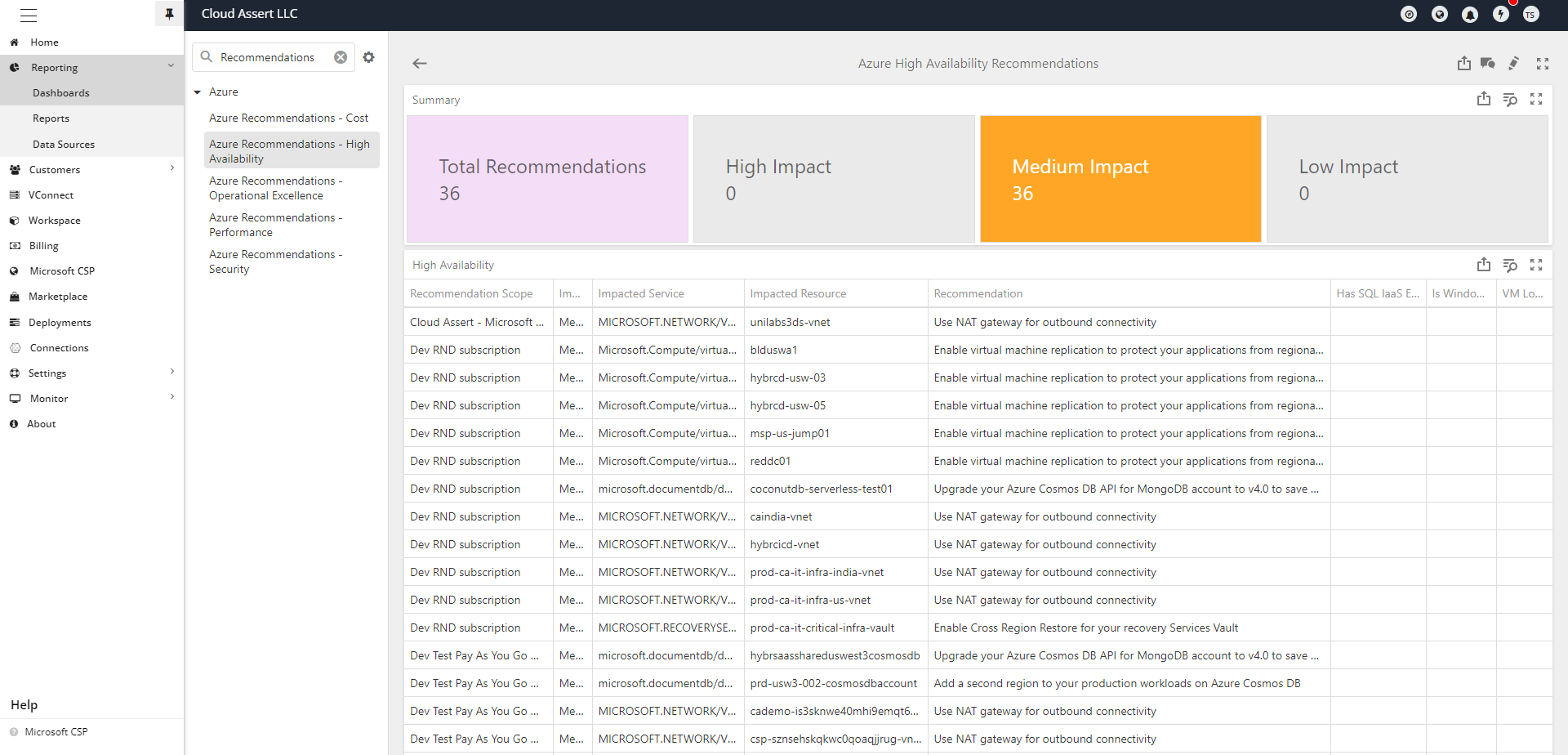Maximize the High Availability panel

coord(1535,266)
